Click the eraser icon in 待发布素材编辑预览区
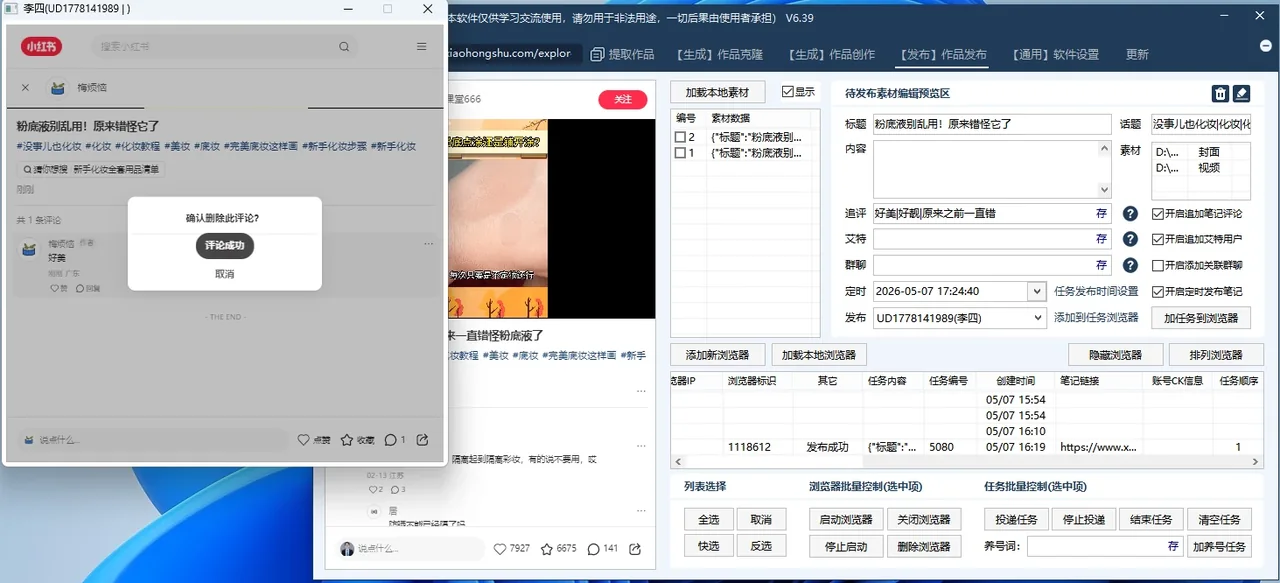 (1241, 93)
